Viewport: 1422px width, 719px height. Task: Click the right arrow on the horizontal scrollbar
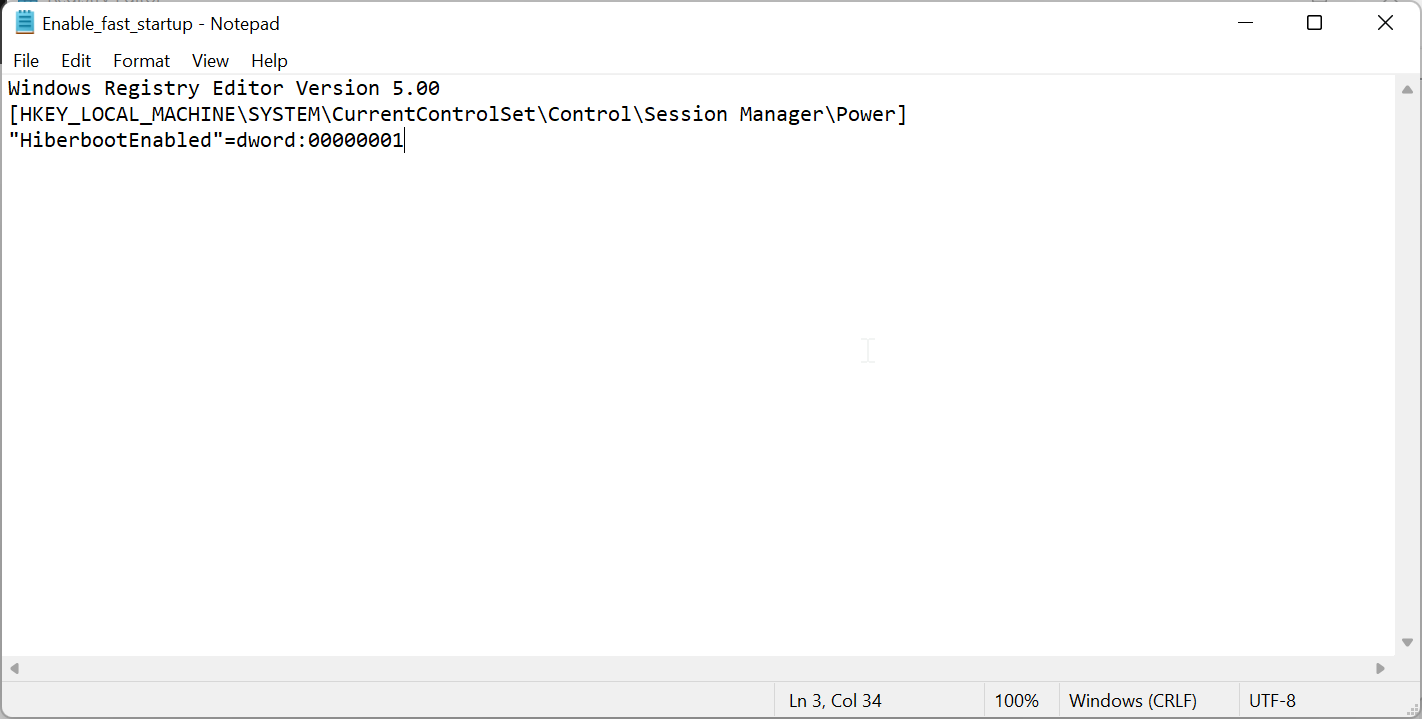pyautogui.click(x=1381, y=667)
